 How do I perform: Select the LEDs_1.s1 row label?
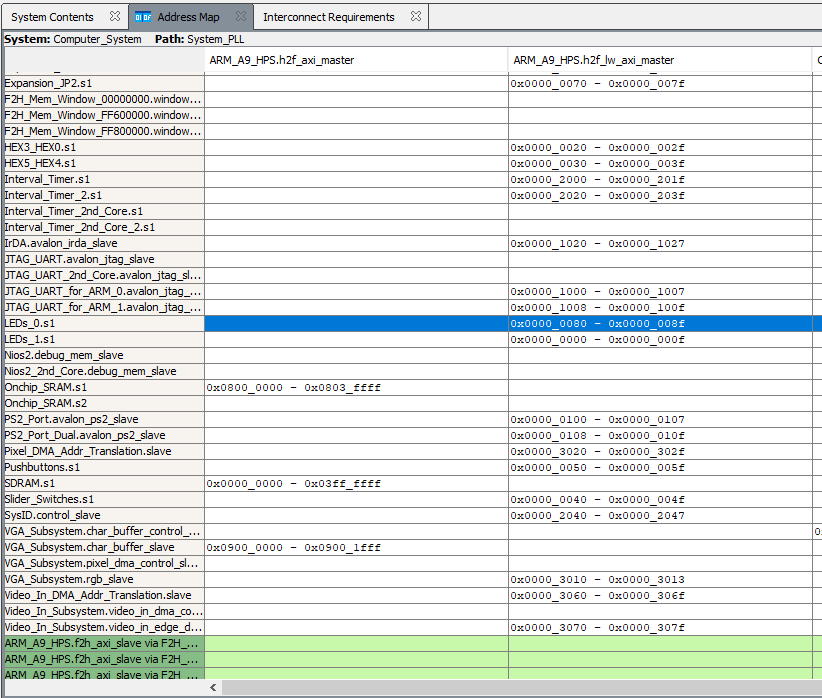tap(30, 340)
